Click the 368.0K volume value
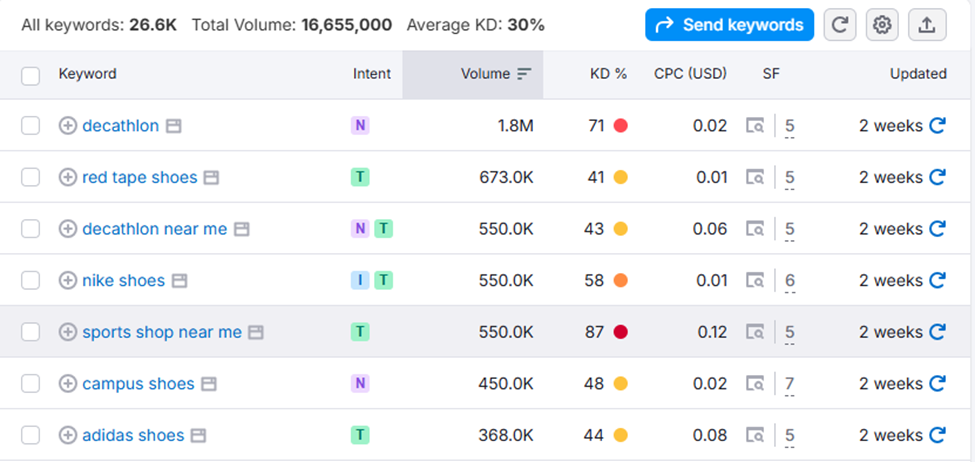Image resolution: width=975 pixels, height=462 pixels. tap(506, 435)
